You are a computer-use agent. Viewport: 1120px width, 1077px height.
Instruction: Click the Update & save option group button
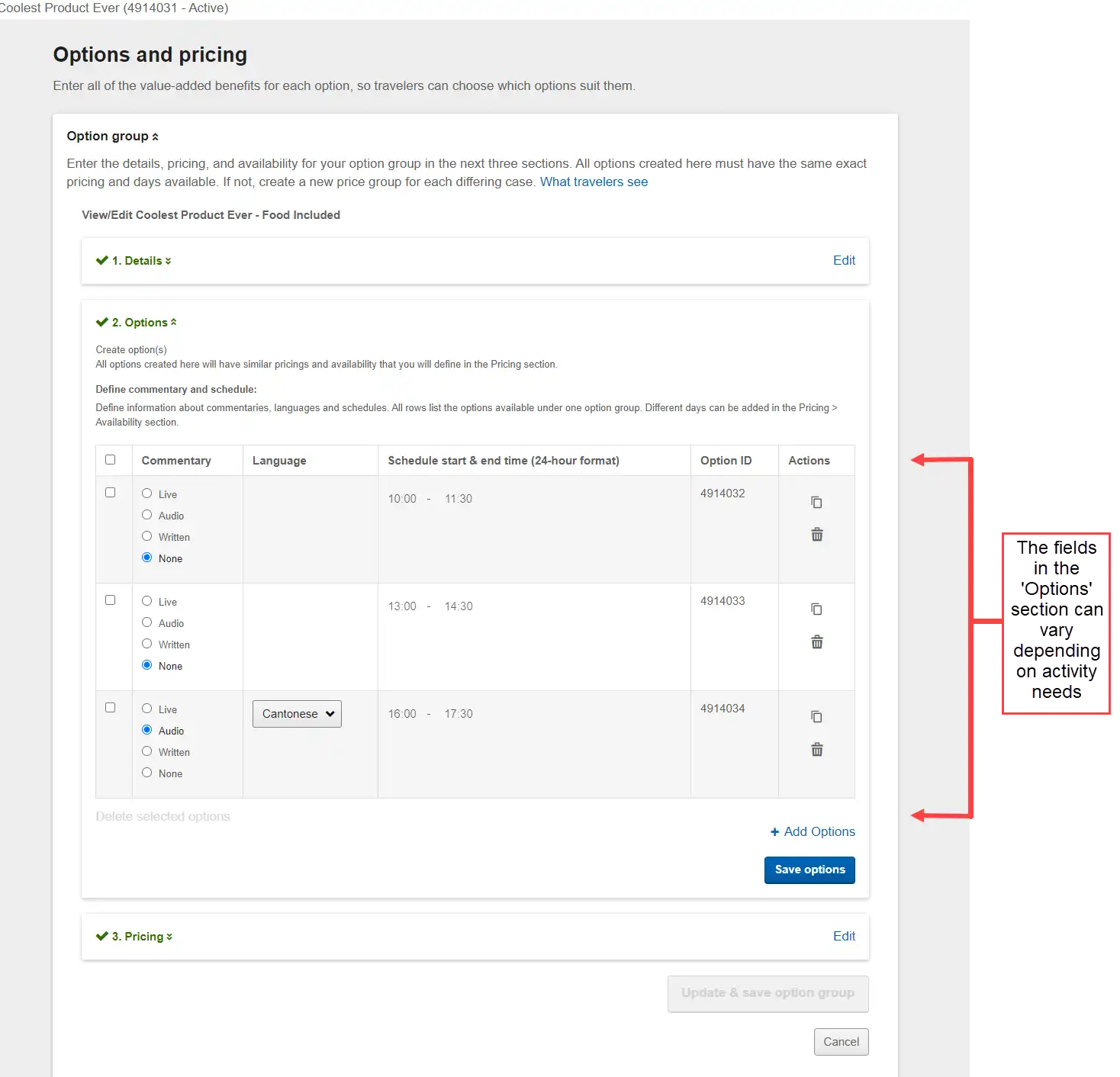[768, 994]
